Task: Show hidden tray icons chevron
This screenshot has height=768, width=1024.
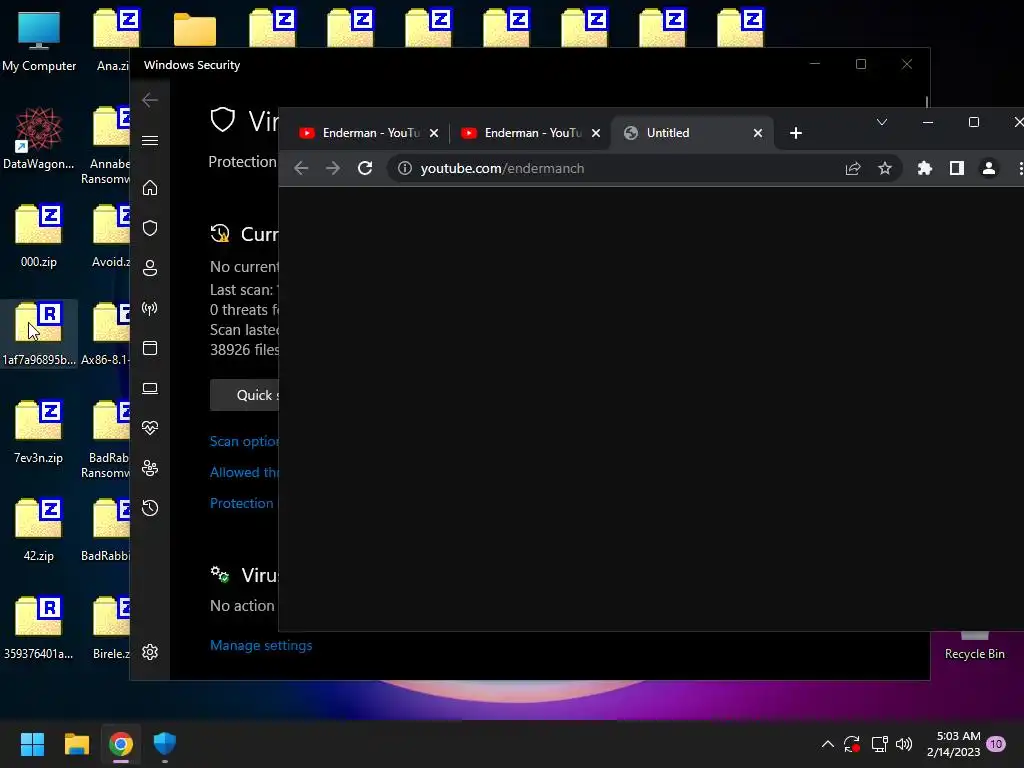Action: pyautogui.click(x=827, y=744)
